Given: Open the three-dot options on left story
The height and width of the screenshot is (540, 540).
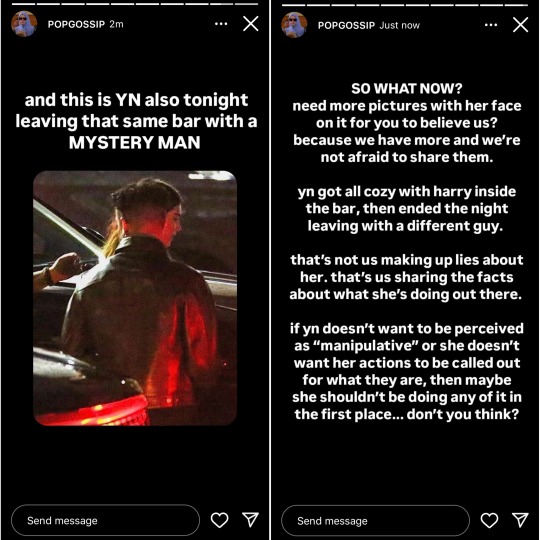Looking at the screenshot, I should click(x=221, y=24).
